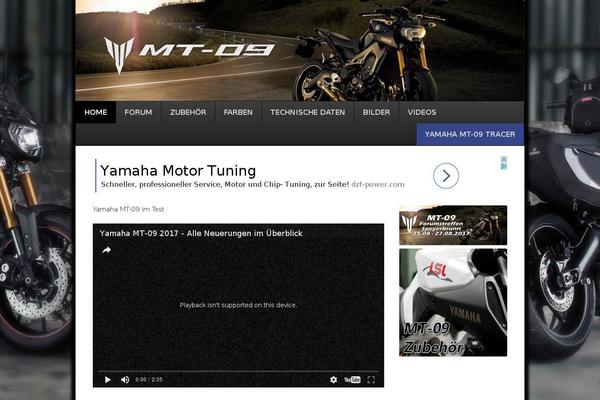Screen dimensions: 600x400
Task: Open the MT-09 Zubehör image banner
Action: coord(453,302)
